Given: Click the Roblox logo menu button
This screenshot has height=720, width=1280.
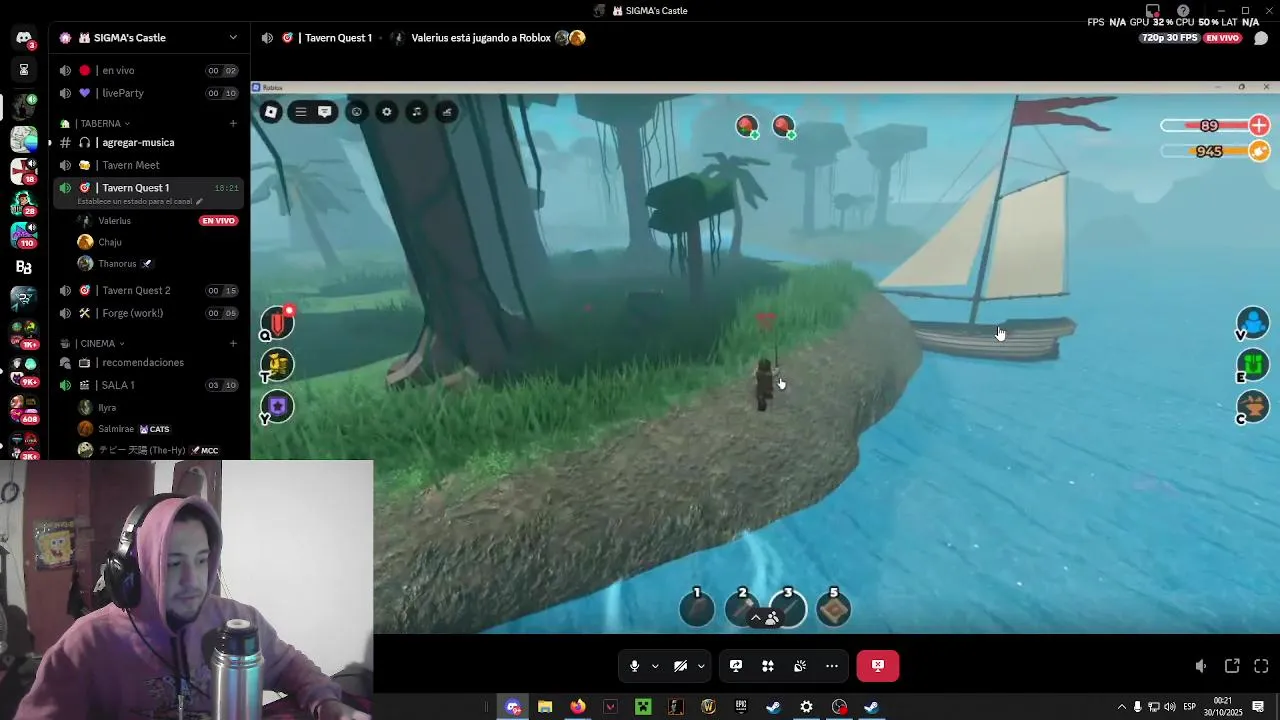Looking at the screenshot, I should 271,112.
